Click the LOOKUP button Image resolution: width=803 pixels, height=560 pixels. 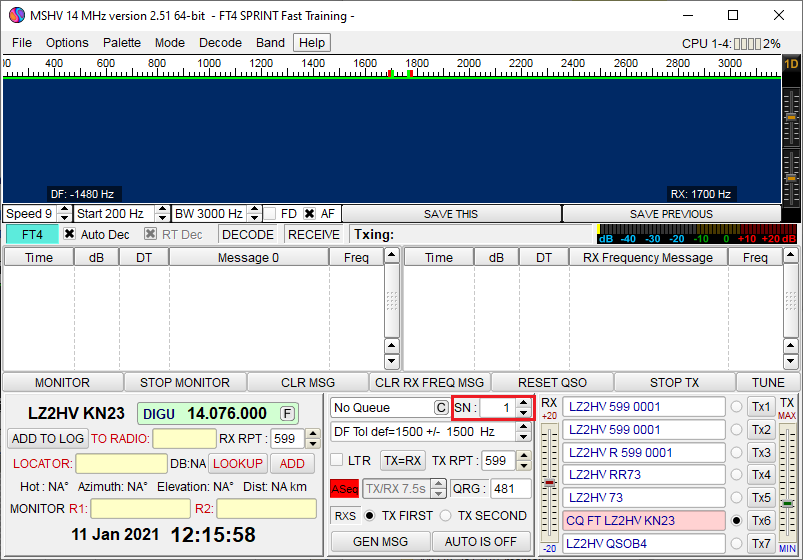tap(238, 464)
